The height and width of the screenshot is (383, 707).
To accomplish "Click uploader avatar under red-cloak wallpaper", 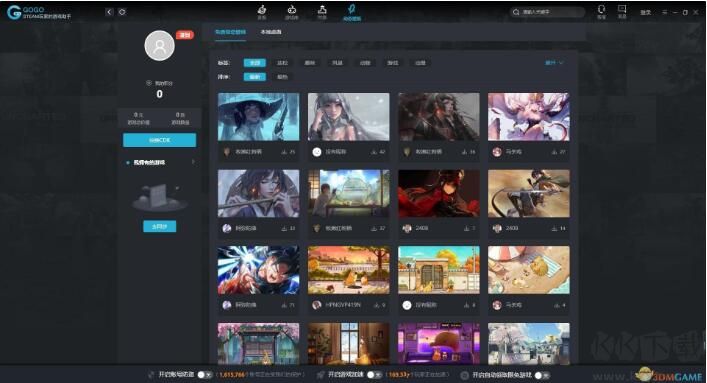I will 407,228.
